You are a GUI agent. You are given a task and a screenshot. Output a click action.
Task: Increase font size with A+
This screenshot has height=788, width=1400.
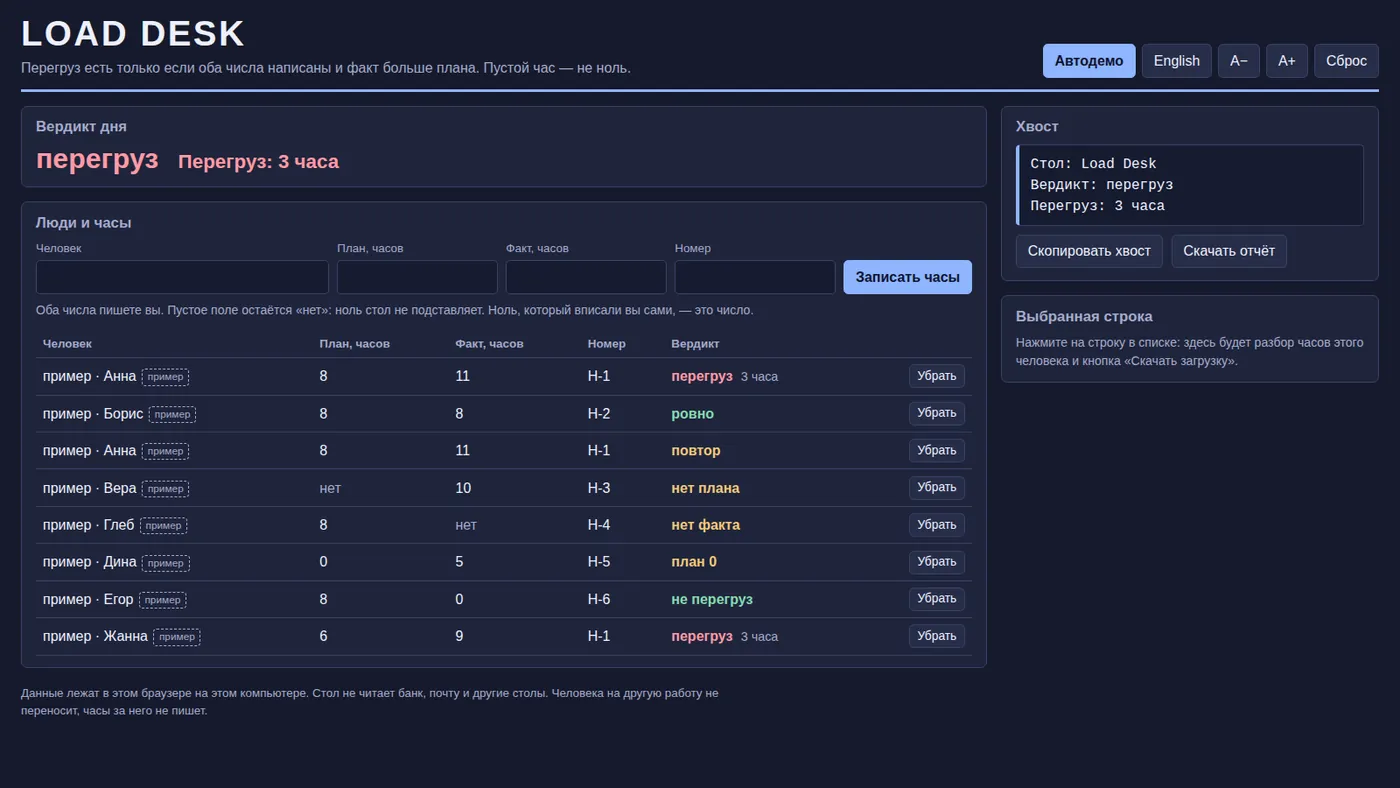(x=1287, y=61)
